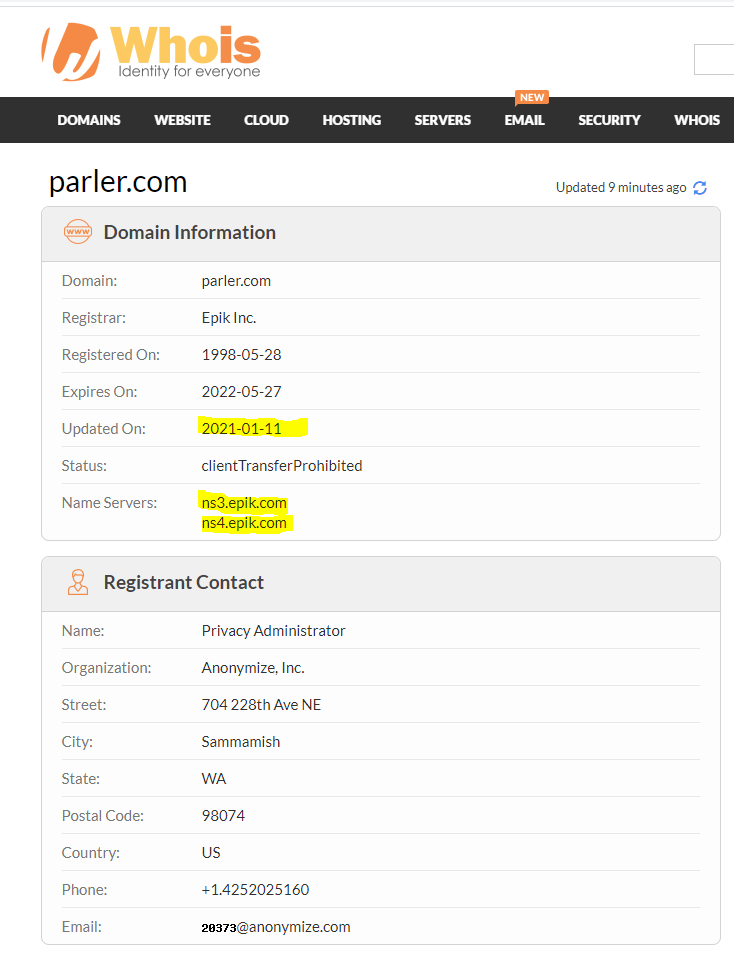The image size is (734, 953).
Task: Open the WHOIS menu item
Action: pos(697,120)
